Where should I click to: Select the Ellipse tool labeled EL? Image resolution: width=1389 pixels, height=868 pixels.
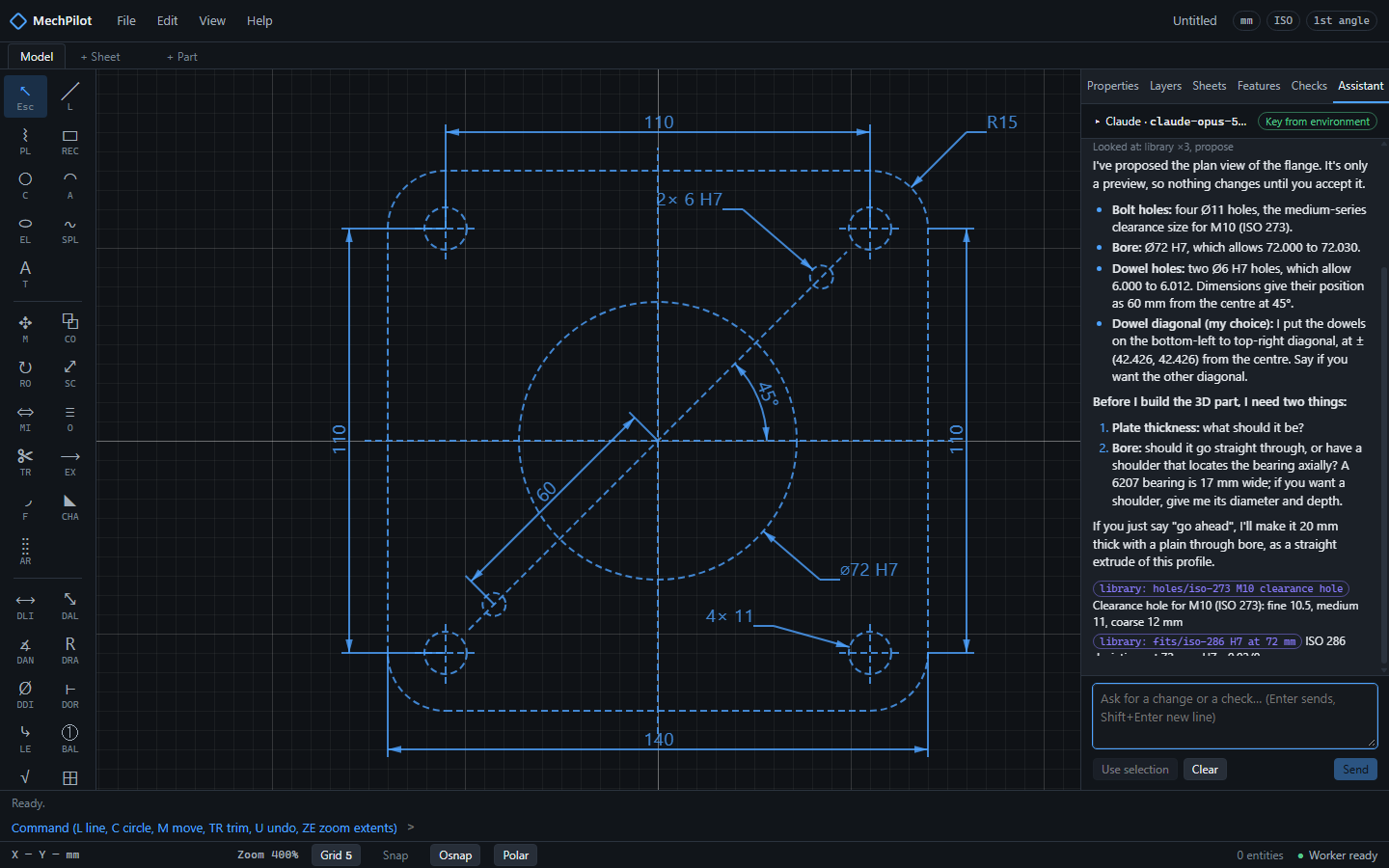(25, 230)
